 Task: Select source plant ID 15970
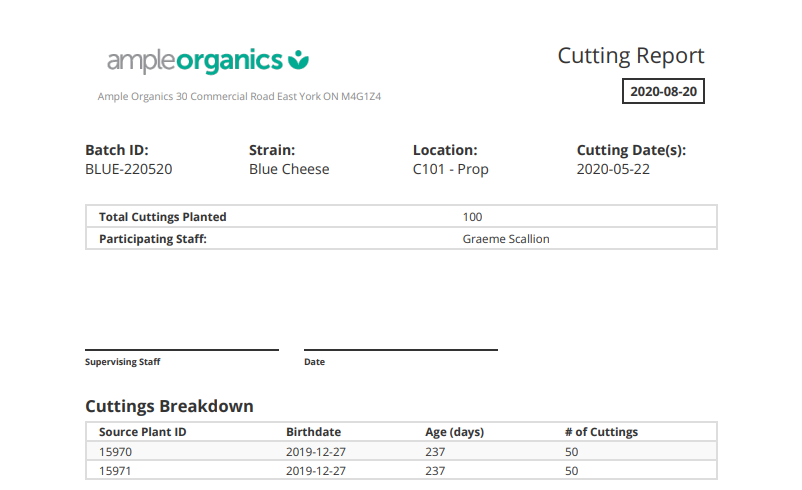pyautogui.click(x=116, y=452)
